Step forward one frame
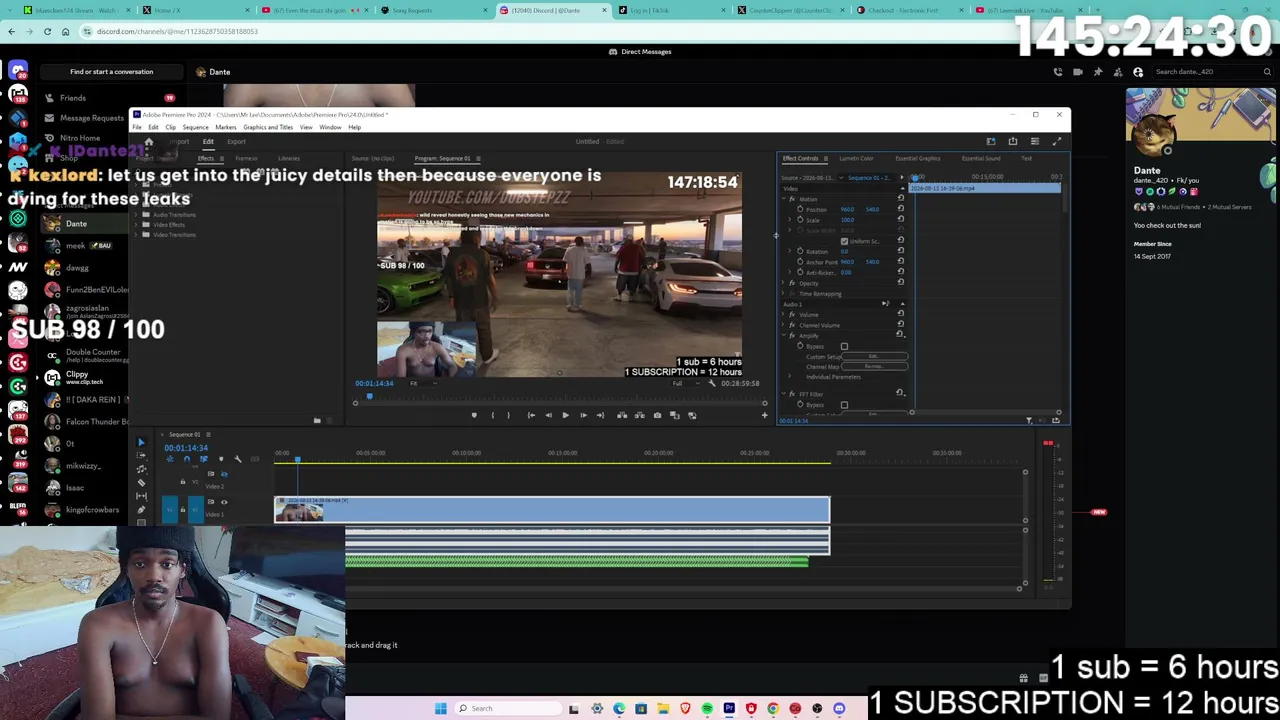This screenshot has height=720, width=1280. (583, 415)
